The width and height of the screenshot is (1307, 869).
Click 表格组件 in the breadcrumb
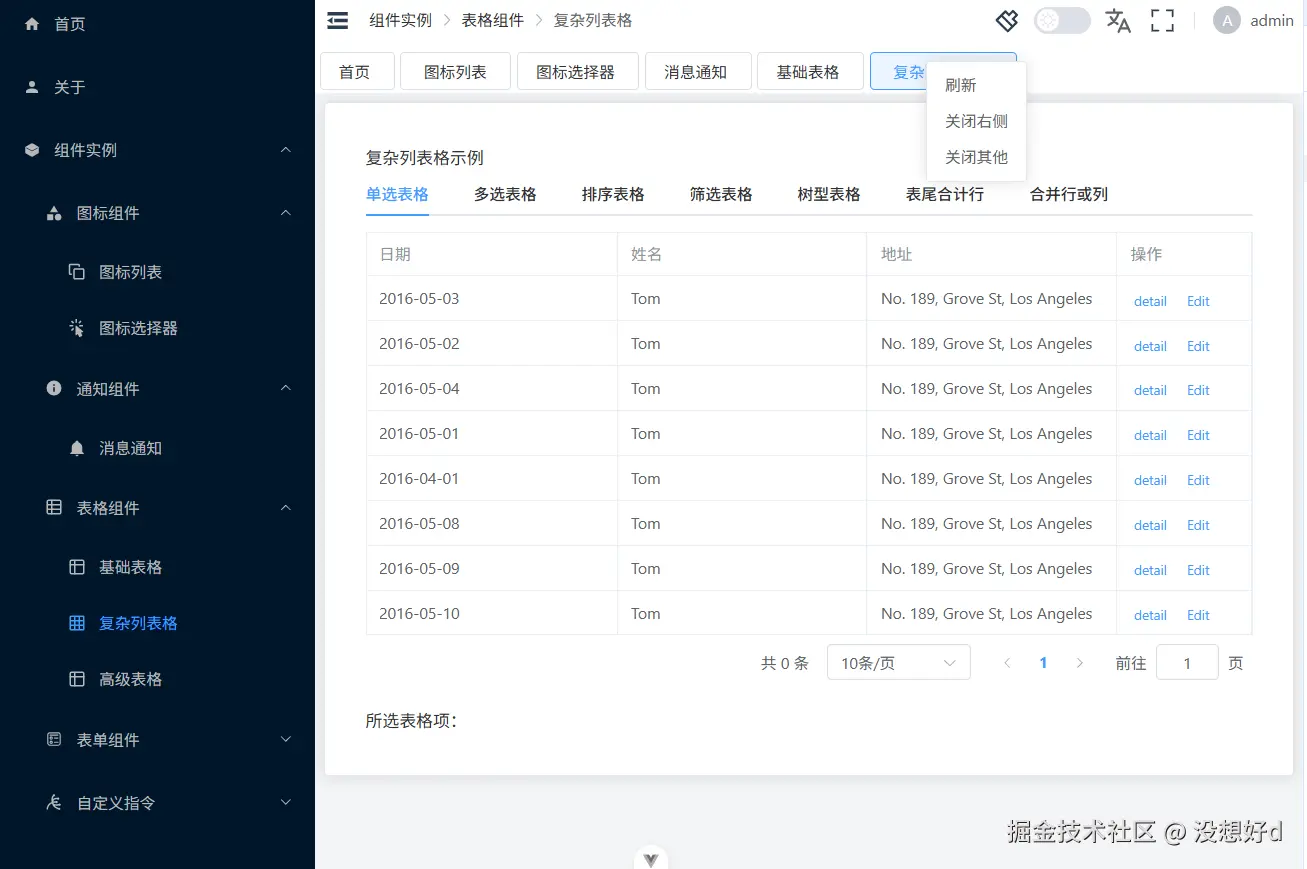pyautogui.click(x=493, y=20)
